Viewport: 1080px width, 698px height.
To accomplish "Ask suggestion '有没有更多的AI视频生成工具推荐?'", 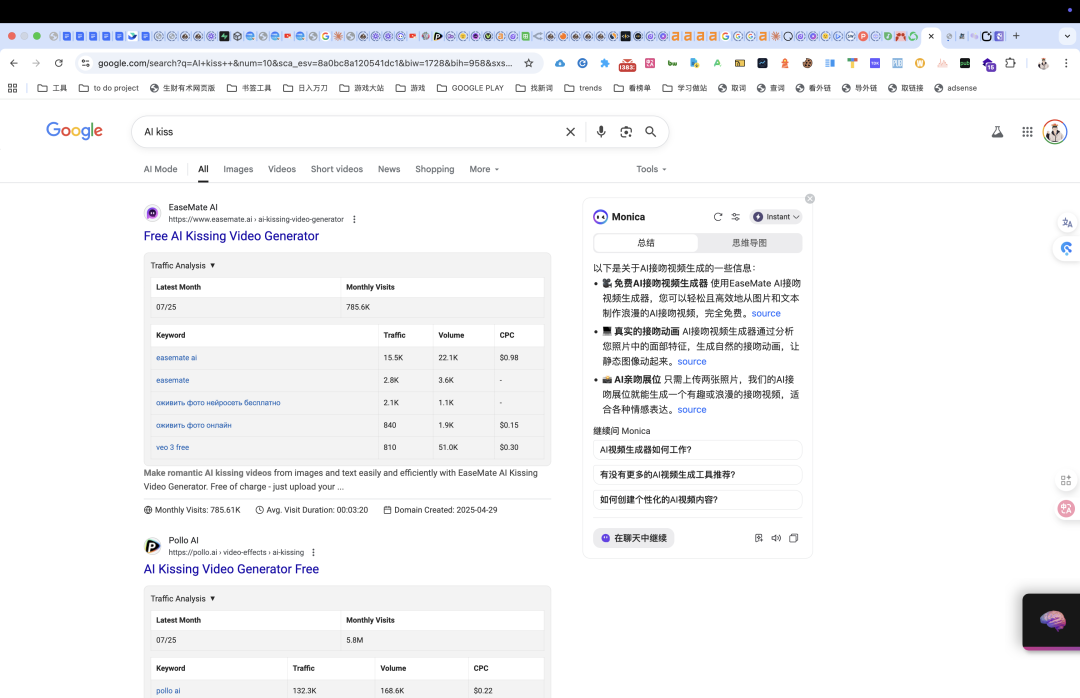I will 698,475.
